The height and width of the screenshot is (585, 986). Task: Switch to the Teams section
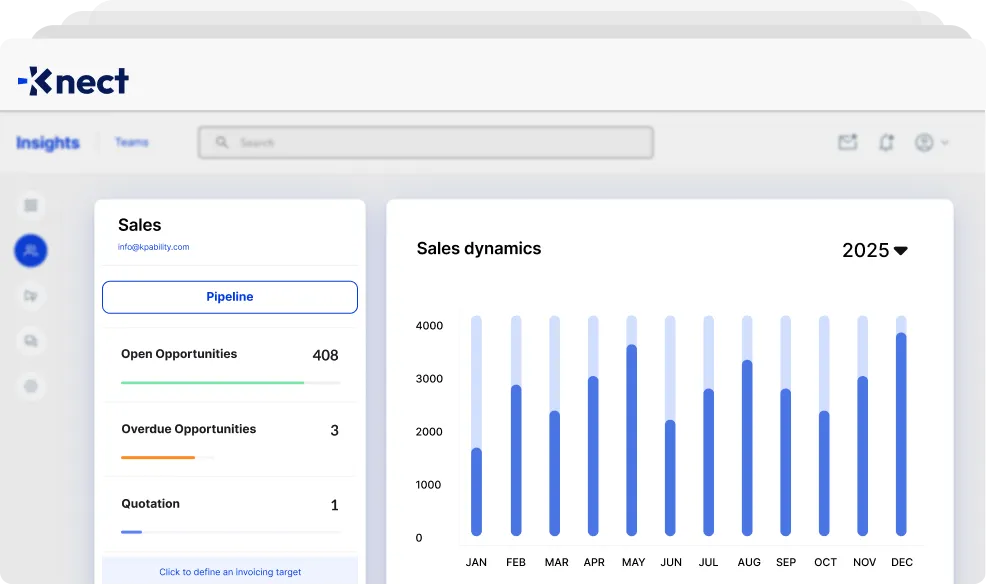click(131, 142)
